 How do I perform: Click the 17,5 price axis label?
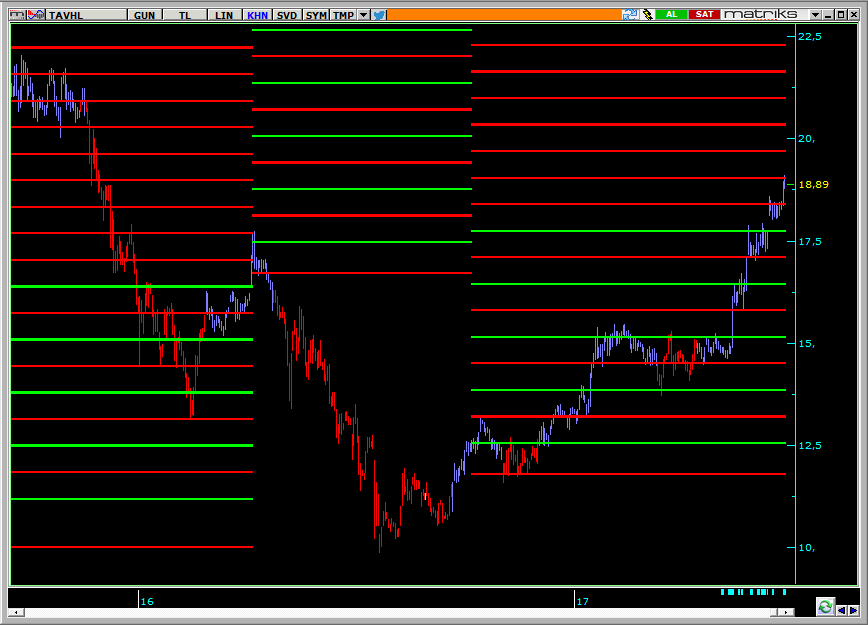point(809,241)
